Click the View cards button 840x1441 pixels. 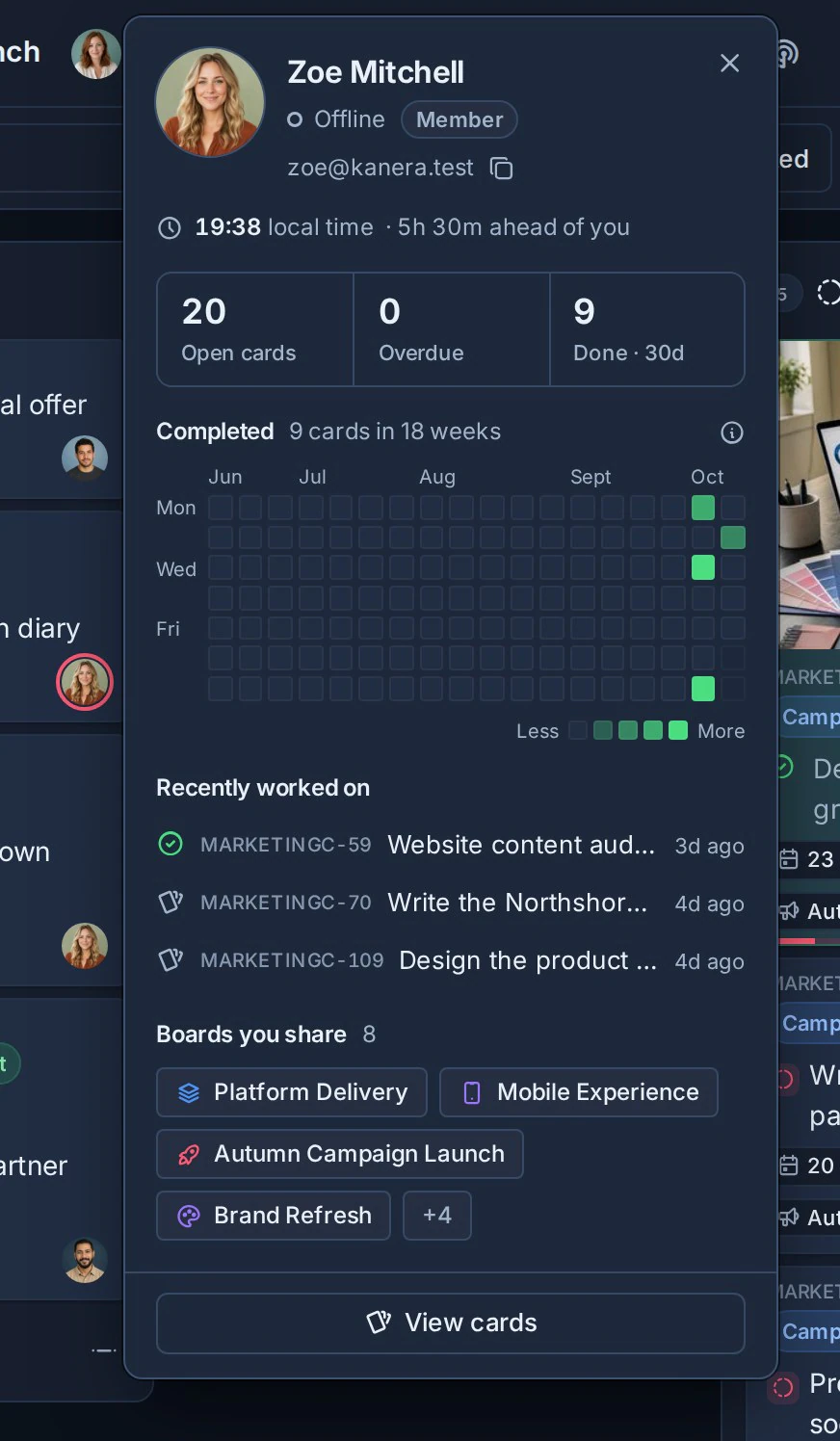451,1323
